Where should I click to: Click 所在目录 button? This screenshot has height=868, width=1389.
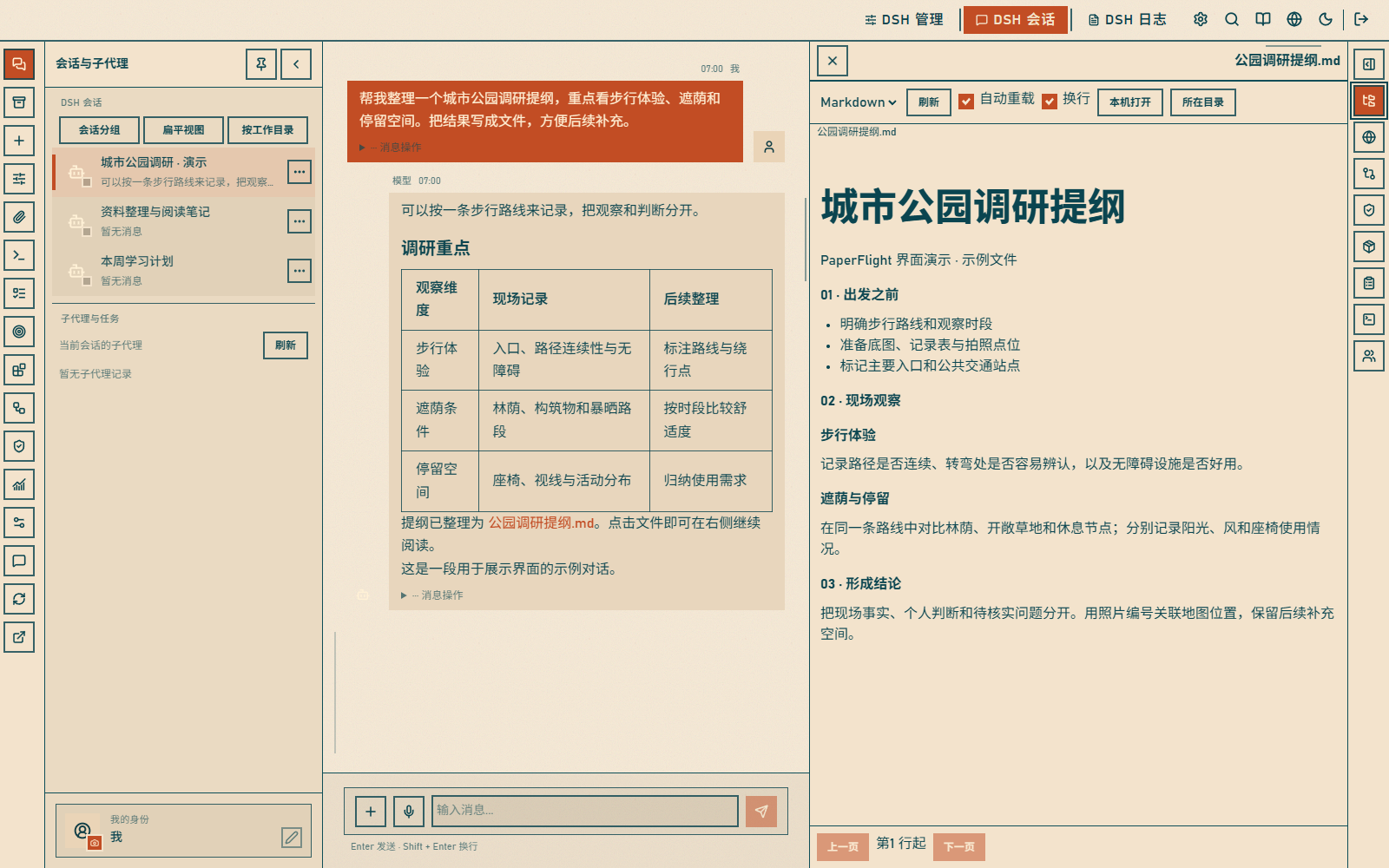coord(1203,102)
